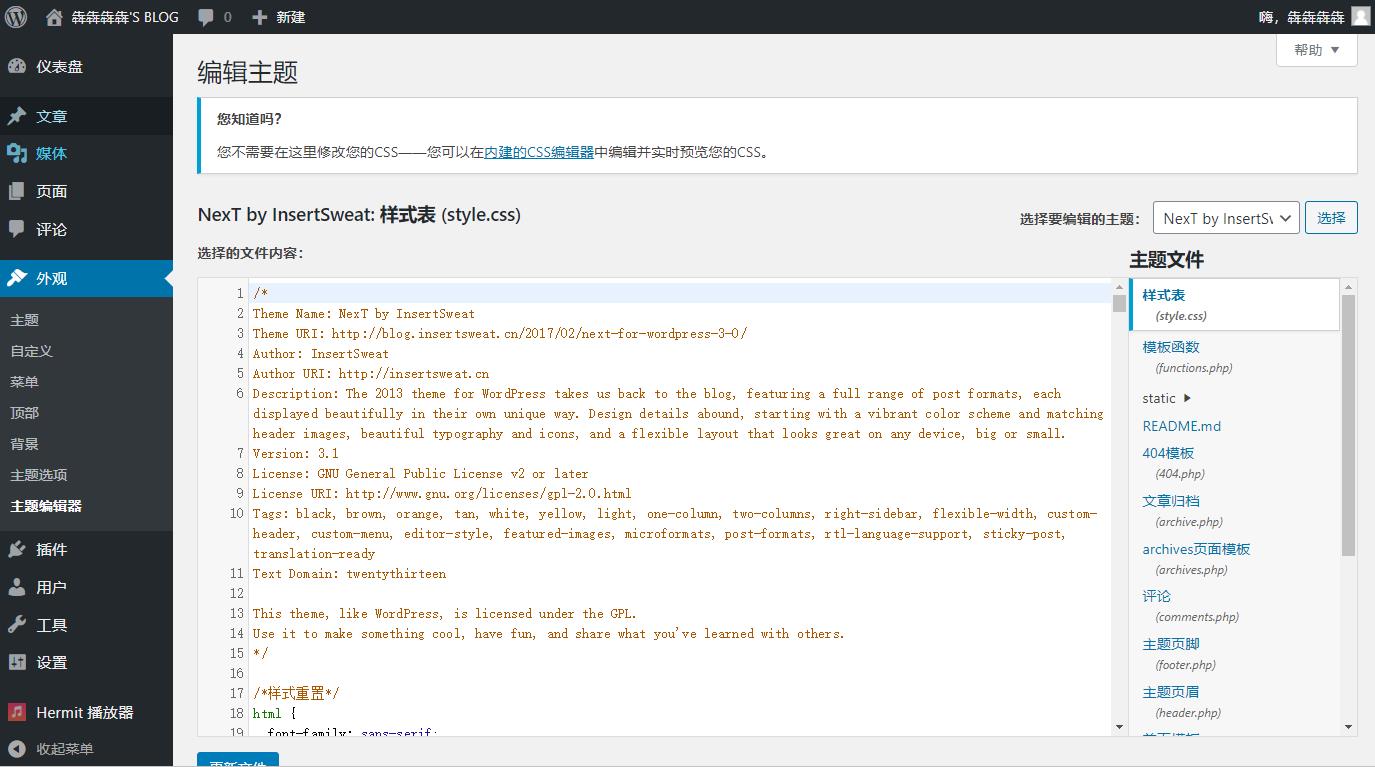Click the 文章 pushpin icon

click(x=17, y=116)
